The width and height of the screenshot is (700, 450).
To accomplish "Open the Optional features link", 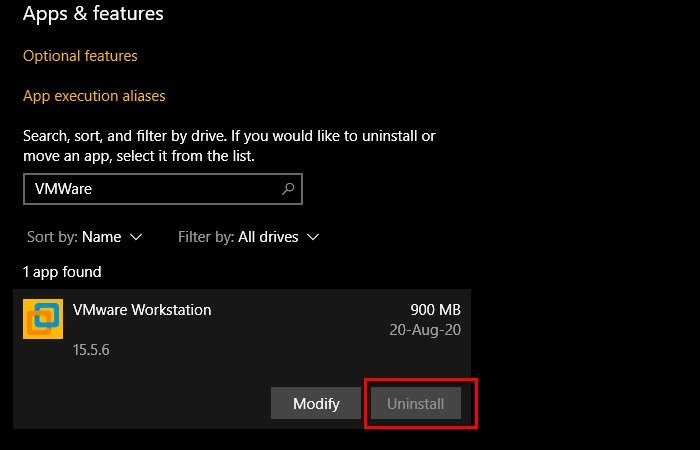I will pyautogui.click(x=80, y=56).
